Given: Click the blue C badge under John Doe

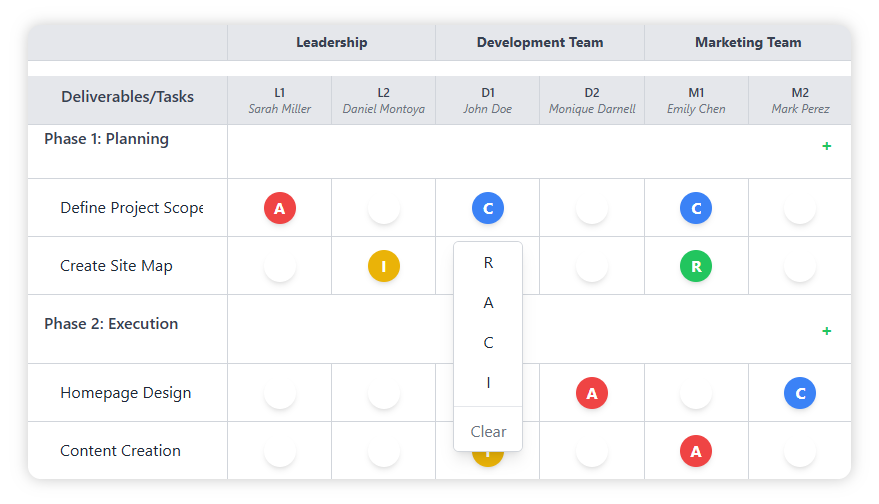Looking at the screenshot, I should (488, 209).
